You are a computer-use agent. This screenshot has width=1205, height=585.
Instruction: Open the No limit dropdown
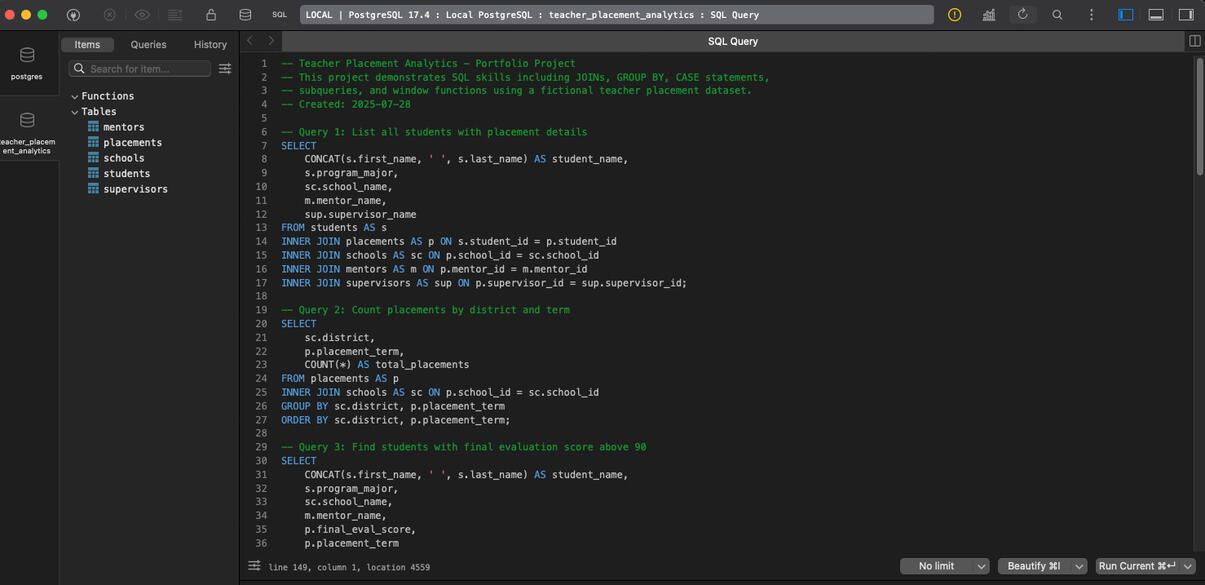(944, 566)
